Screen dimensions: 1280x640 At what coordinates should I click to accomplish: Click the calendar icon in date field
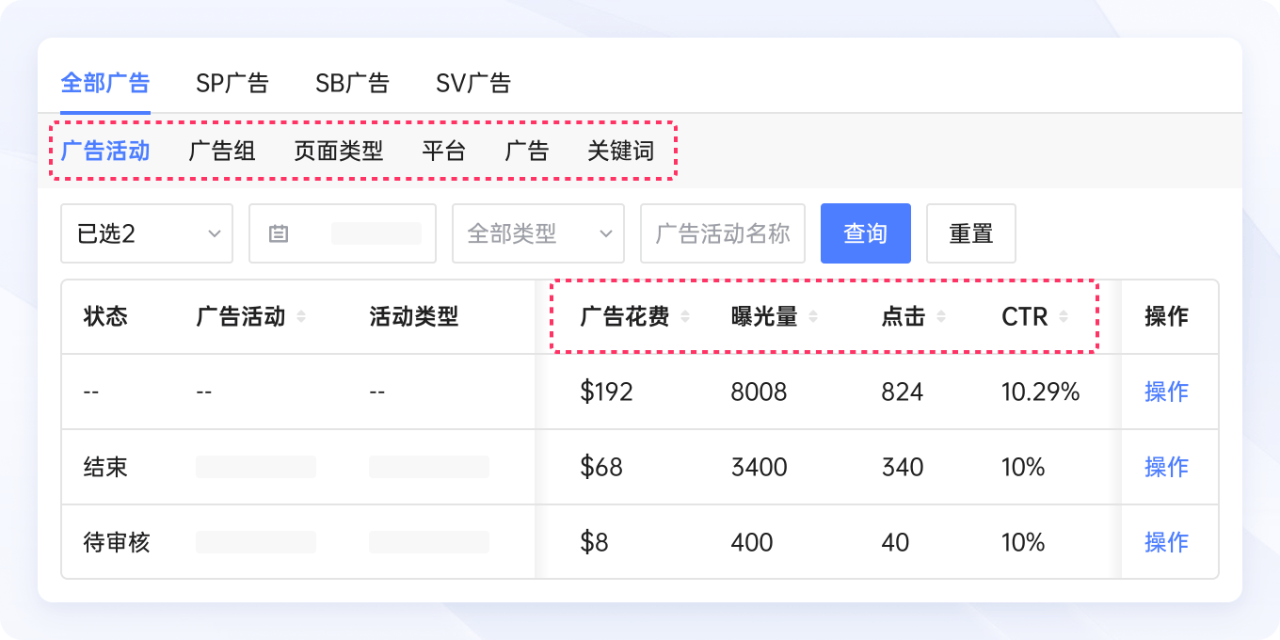[x=279, y=233]
